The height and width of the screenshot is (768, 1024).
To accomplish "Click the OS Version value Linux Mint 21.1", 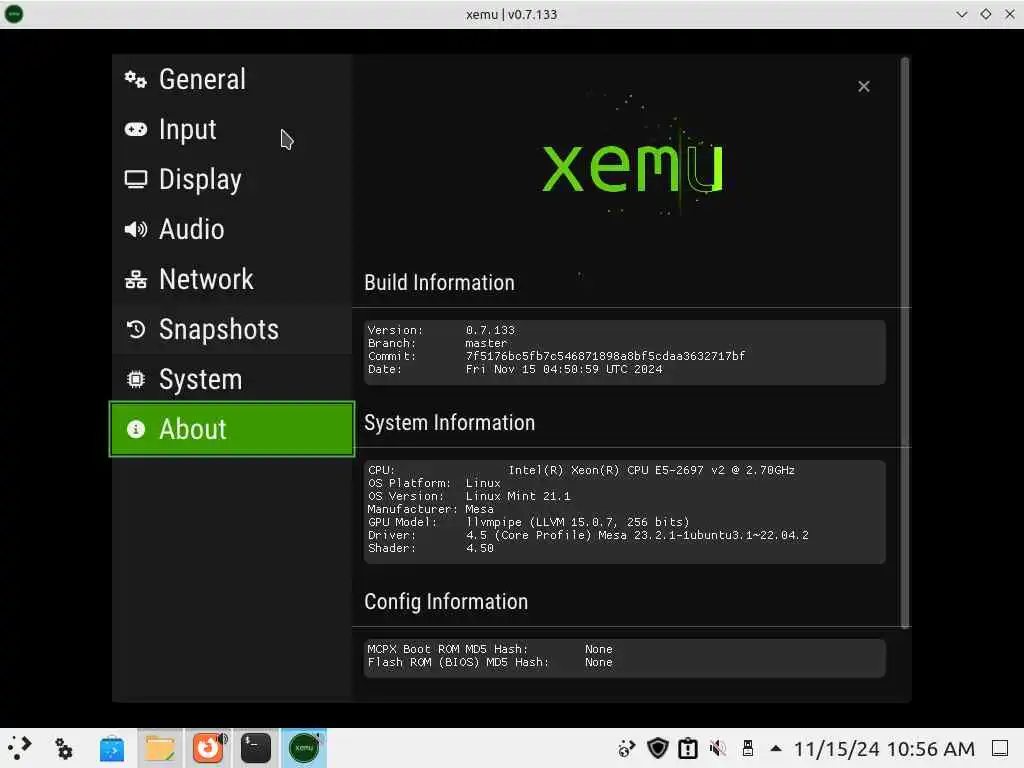I will coord(518,496).
